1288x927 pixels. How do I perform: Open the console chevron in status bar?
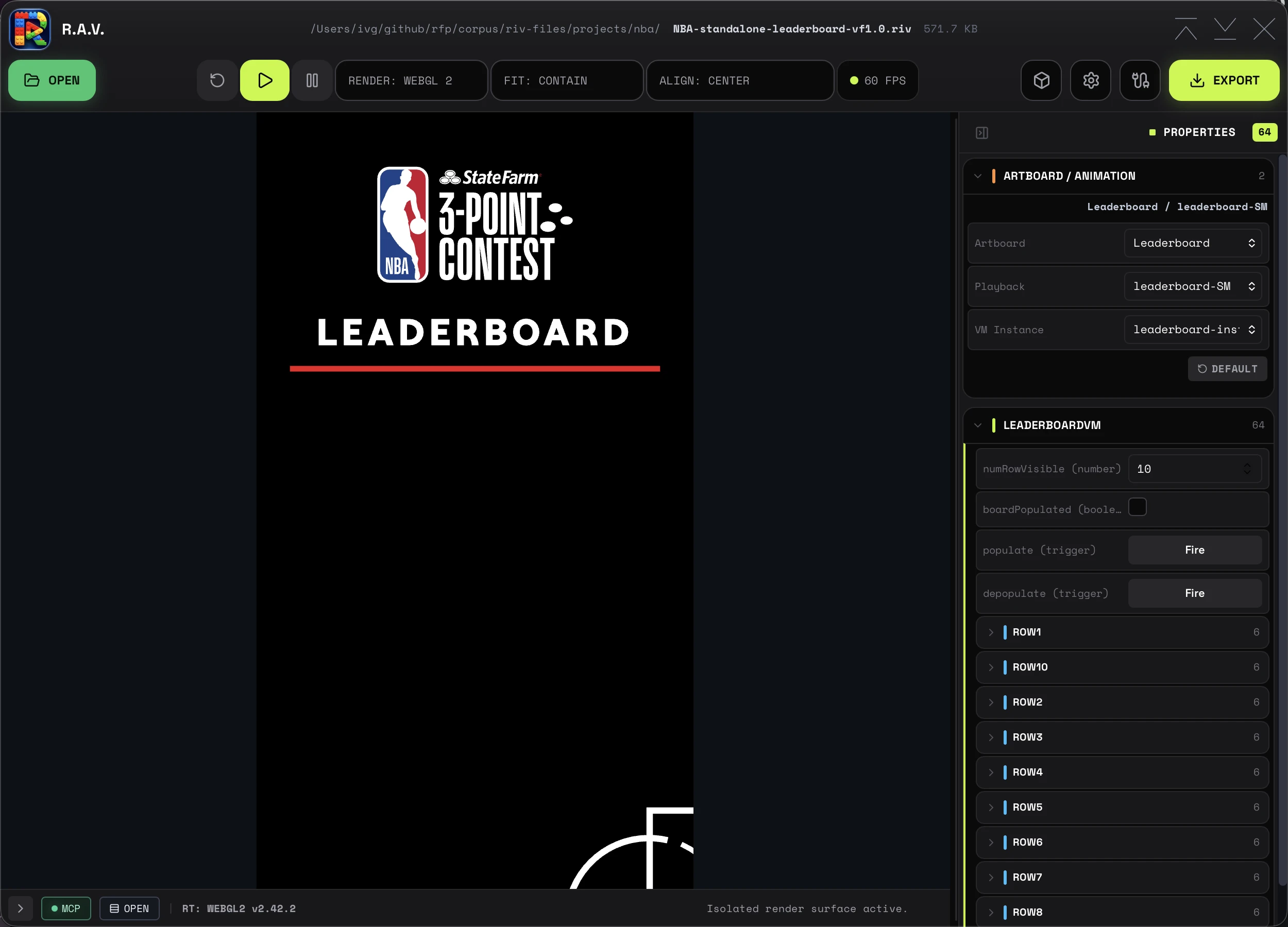point(21,908)
